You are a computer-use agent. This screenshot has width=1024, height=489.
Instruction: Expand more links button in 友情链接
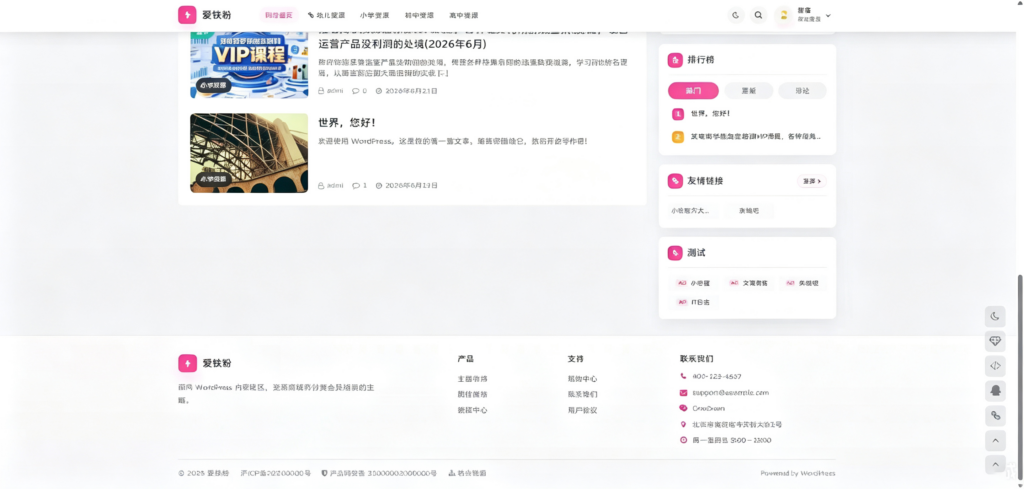pos(812,181)
